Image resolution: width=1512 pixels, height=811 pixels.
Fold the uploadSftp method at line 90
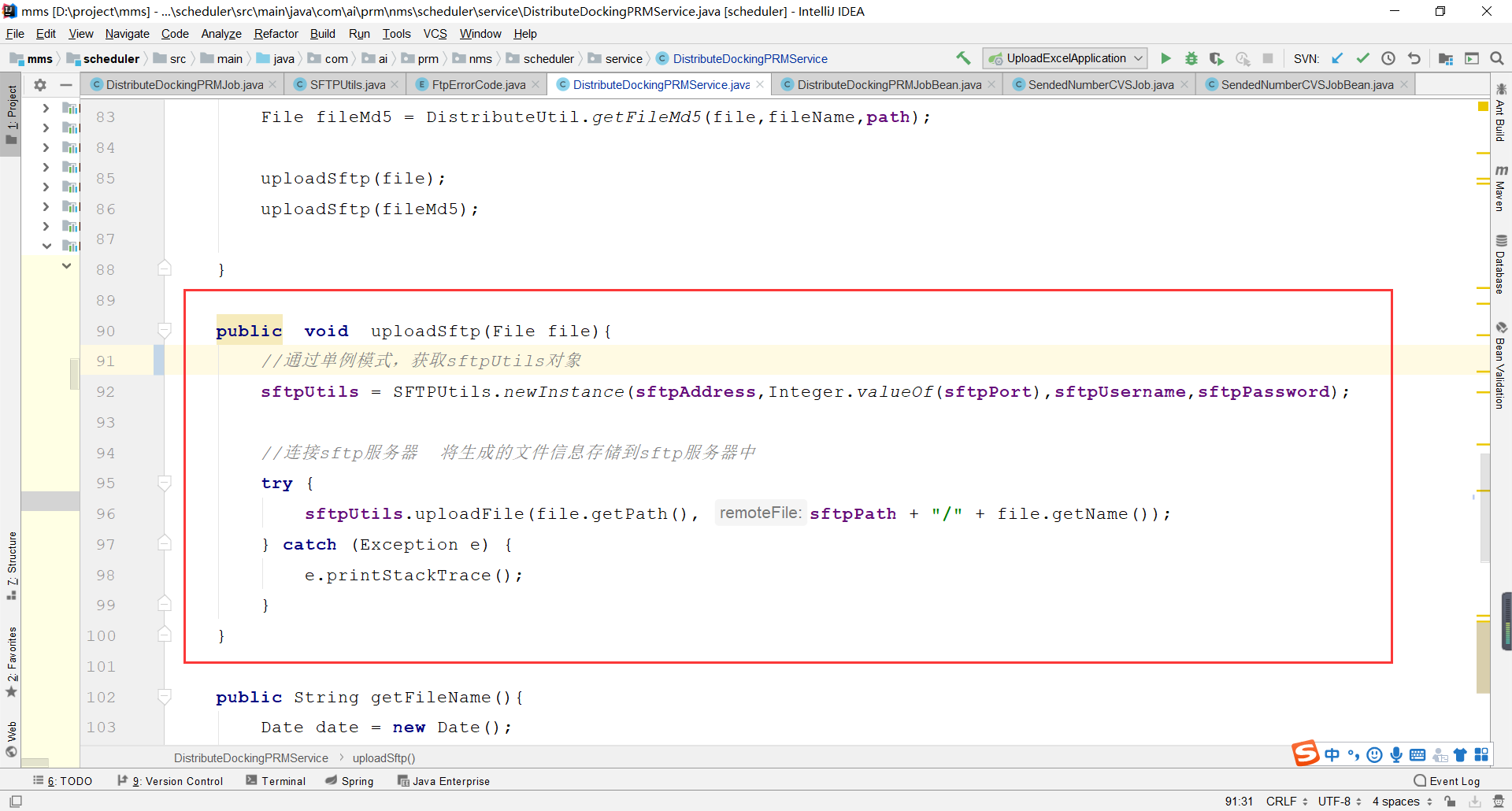click(165, 331)
